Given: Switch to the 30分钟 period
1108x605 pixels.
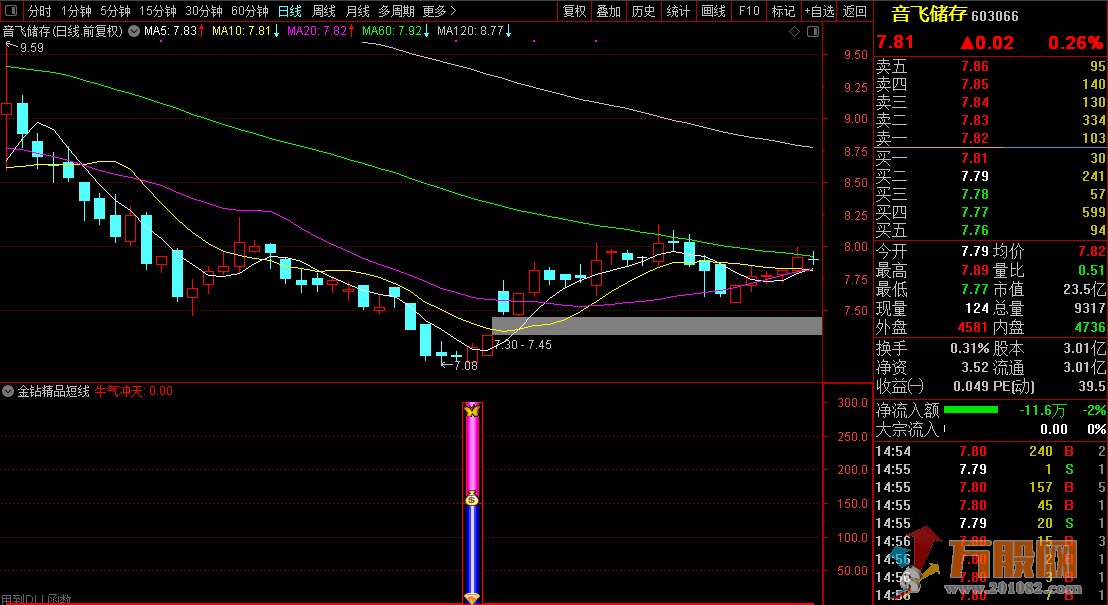Looking at the screenshot, I should [204, 11].
